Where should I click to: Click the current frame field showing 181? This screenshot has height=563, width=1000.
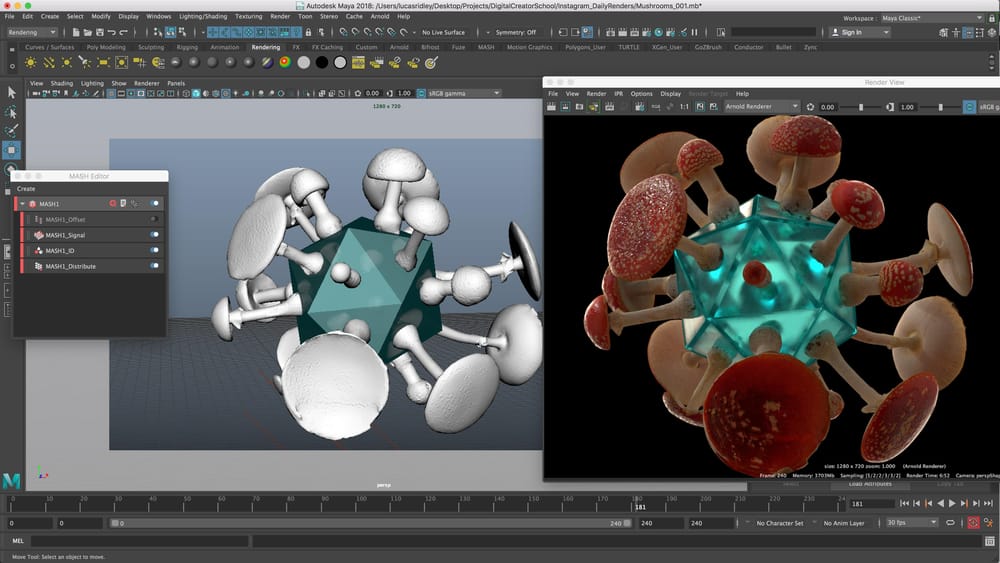(x=870, y=504)
